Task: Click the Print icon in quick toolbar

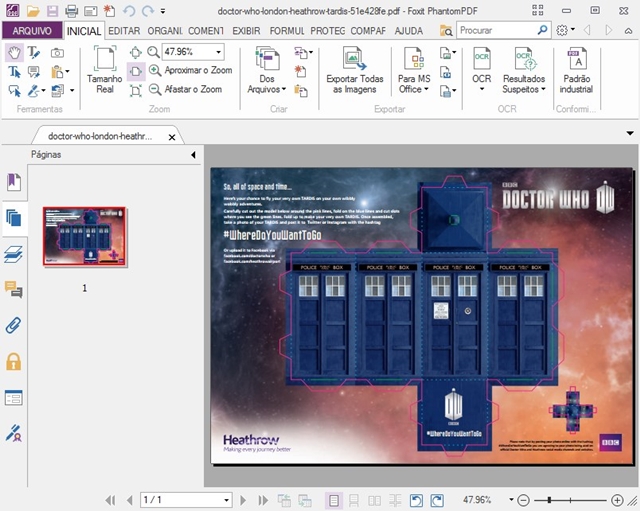Action: (71, 11)
